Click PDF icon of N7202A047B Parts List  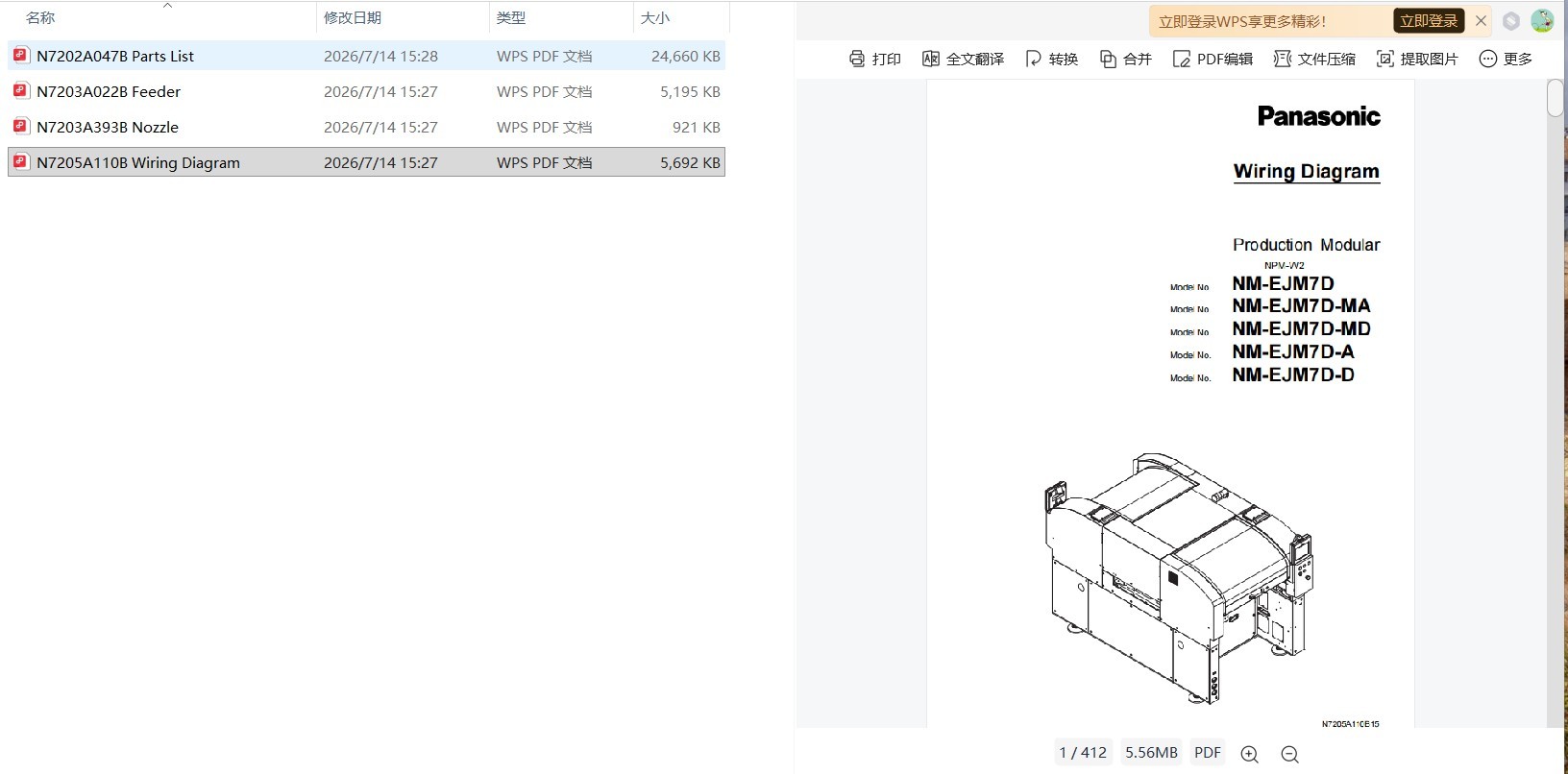pyautogui.click(x=20, y=56)
